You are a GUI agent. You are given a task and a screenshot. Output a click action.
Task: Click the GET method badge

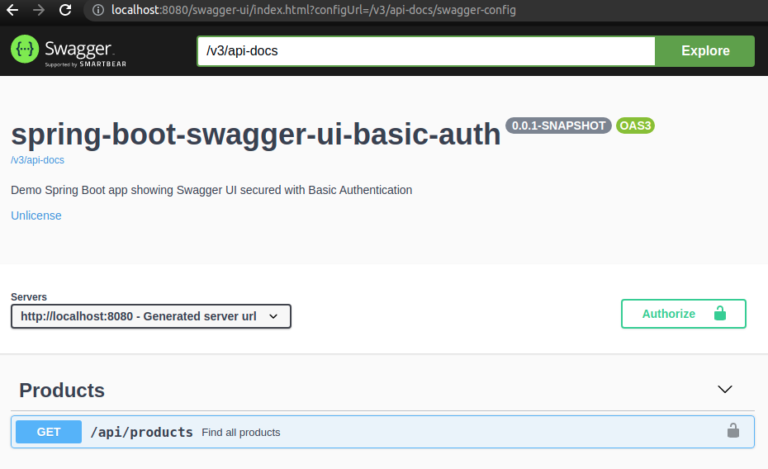tap(48, 432)
